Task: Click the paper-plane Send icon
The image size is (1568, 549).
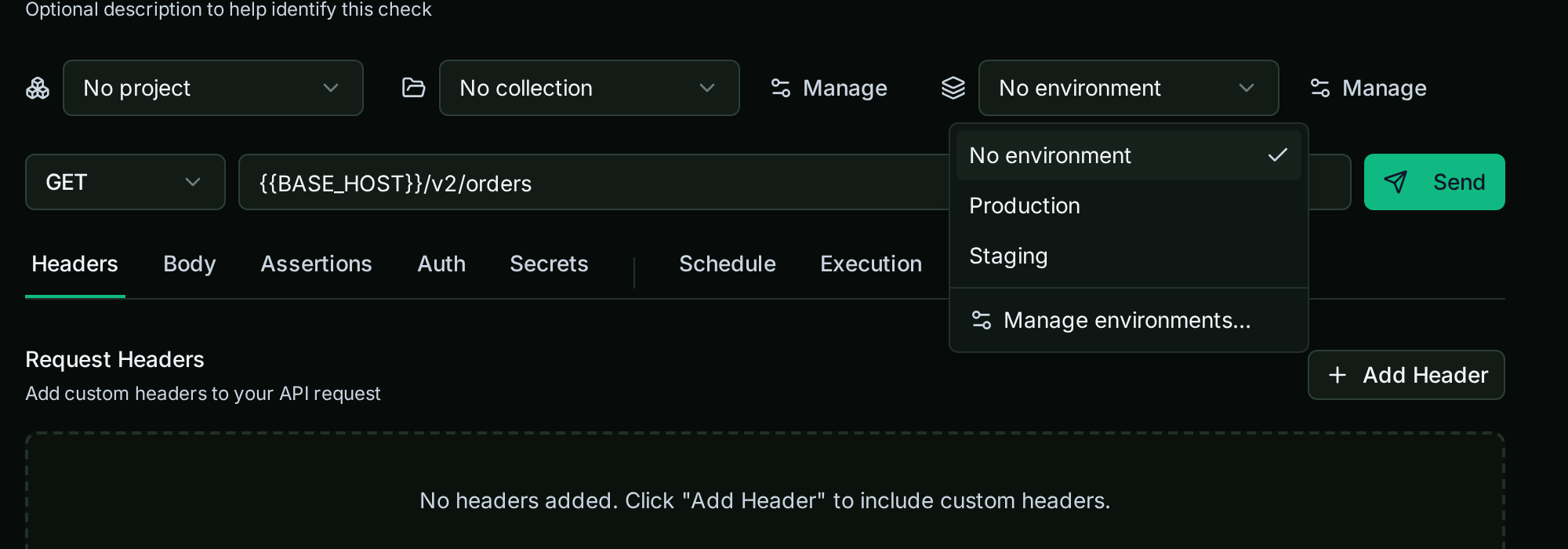Action: 1396,182
